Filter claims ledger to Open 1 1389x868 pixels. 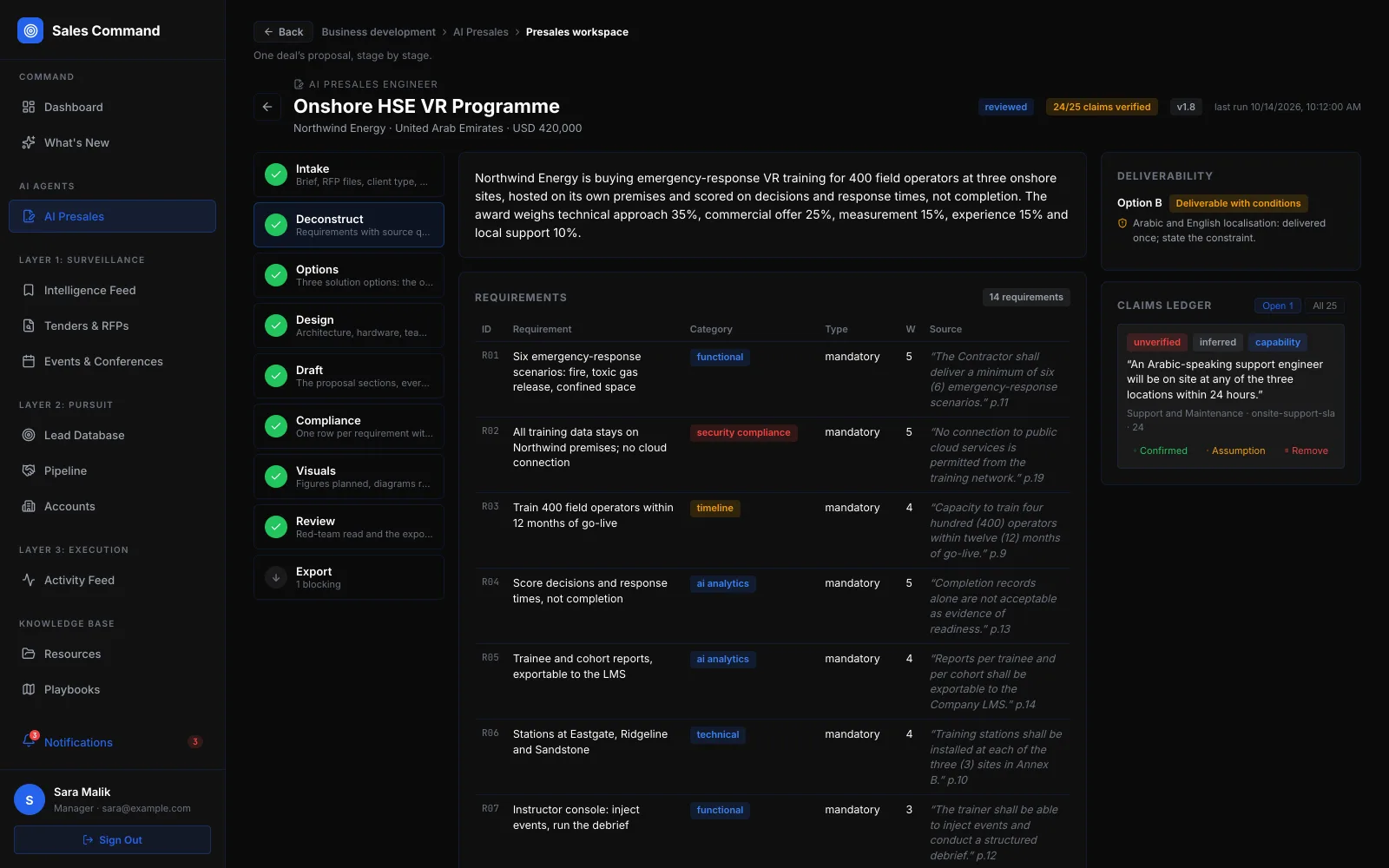[x=1278, y=306]
